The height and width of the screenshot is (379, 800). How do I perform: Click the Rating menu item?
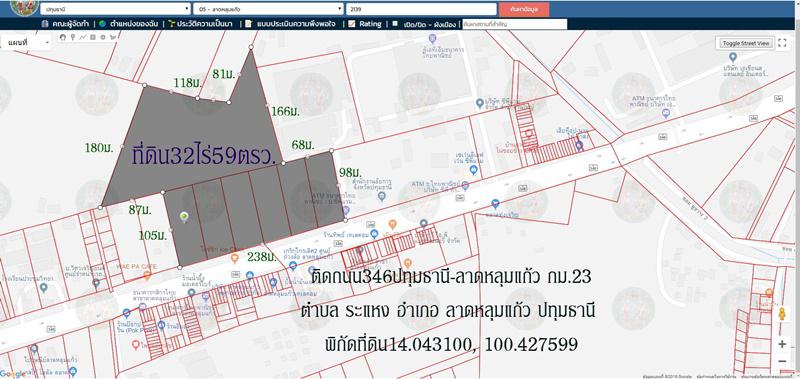[365, 23]
